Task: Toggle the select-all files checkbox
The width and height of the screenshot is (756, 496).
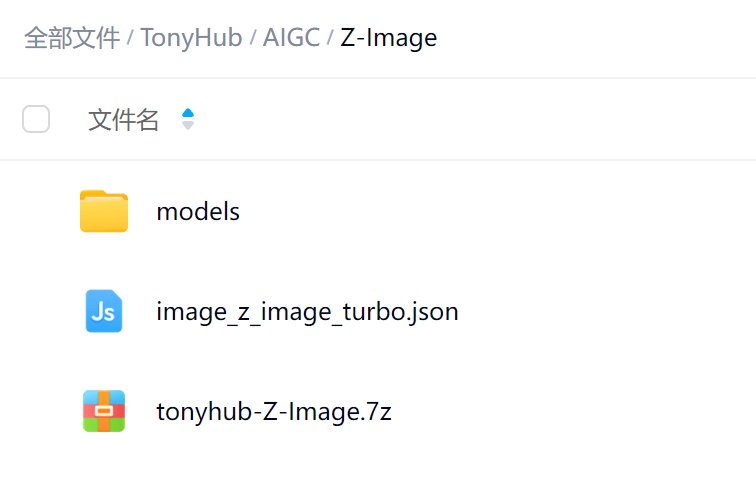Action: point(36,120)
